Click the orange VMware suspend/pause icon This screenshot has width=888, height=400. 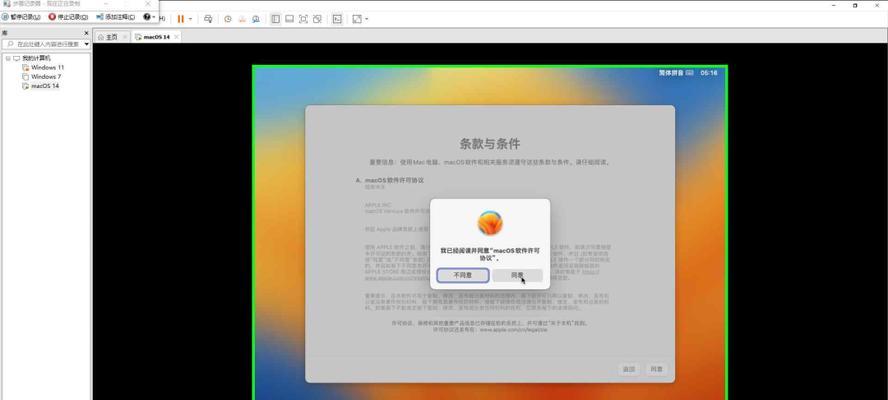(x=181, y=19)
